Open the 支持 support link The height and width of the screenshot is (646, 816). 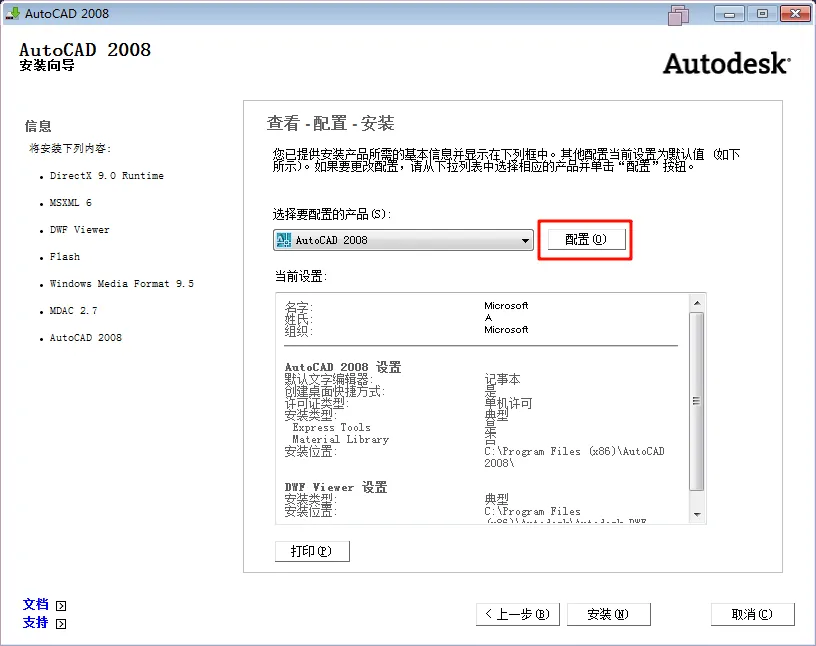(35, 623)
